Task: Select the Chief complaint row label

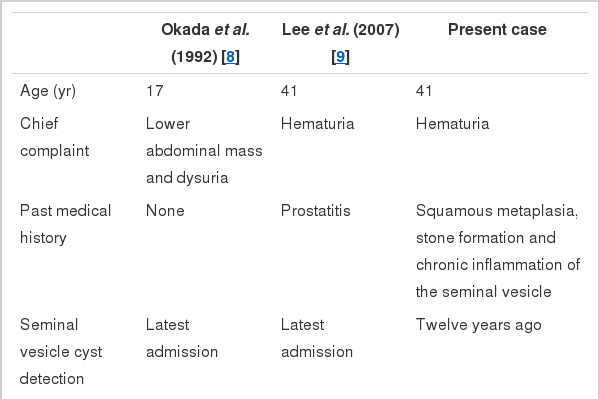Action: pos(54,137)
